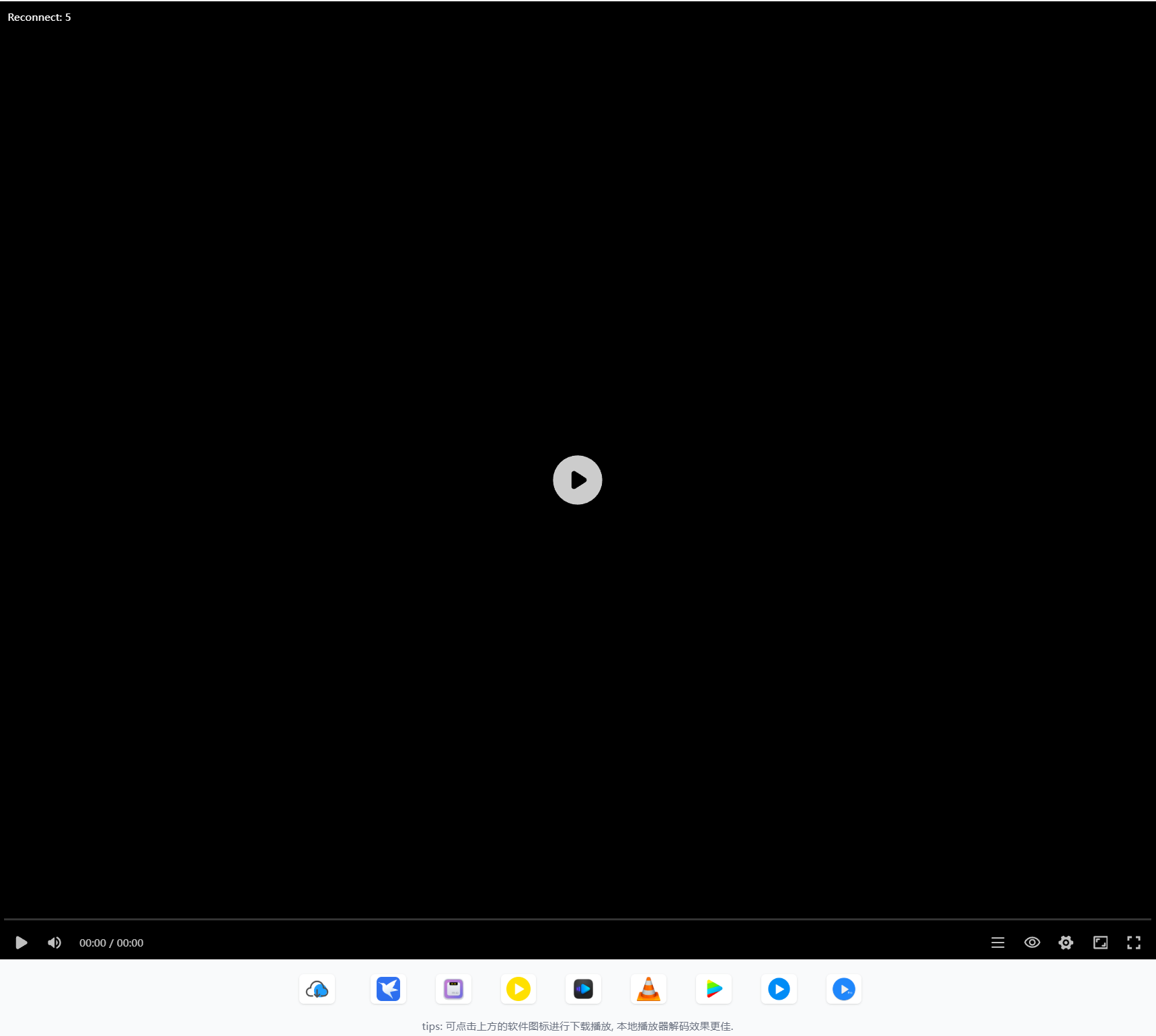Viewport: 1156px width, 1036px height.
Task: Click the blue circle play icon
Action: tap(779, 989)
